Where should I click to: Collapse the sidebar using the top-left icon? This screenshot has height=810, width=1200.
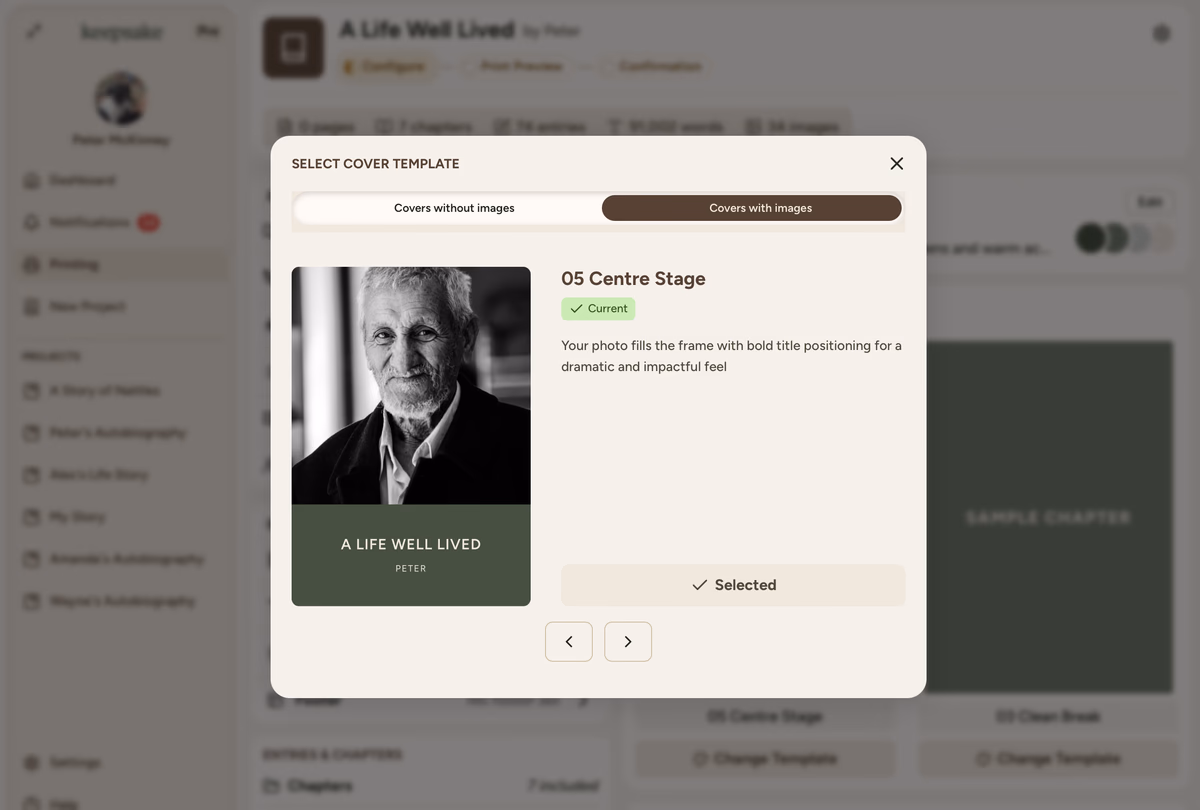[x=34, y=32]
